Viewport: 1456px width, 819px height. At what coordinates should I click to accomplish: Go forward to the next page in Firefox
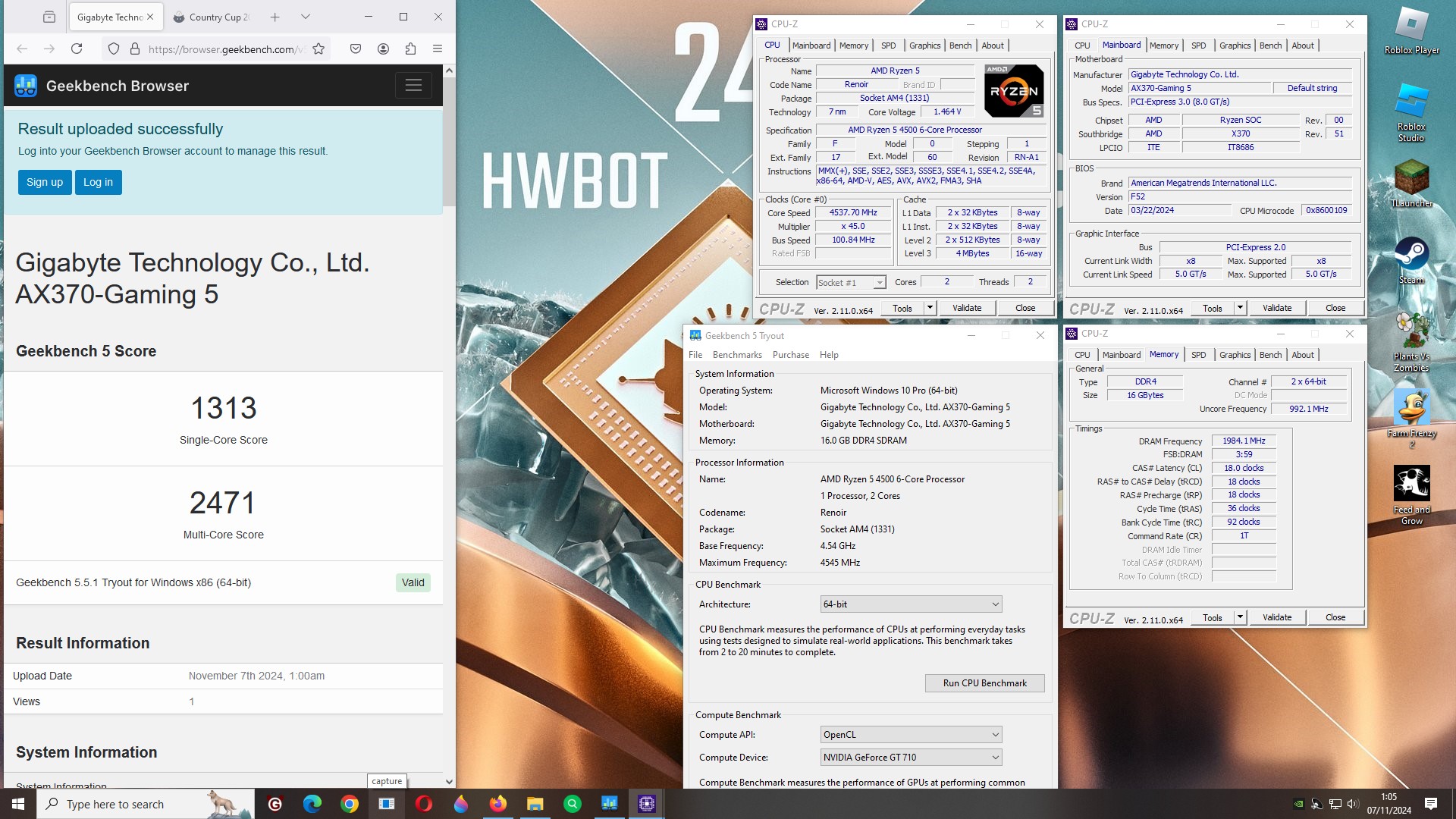49,49
